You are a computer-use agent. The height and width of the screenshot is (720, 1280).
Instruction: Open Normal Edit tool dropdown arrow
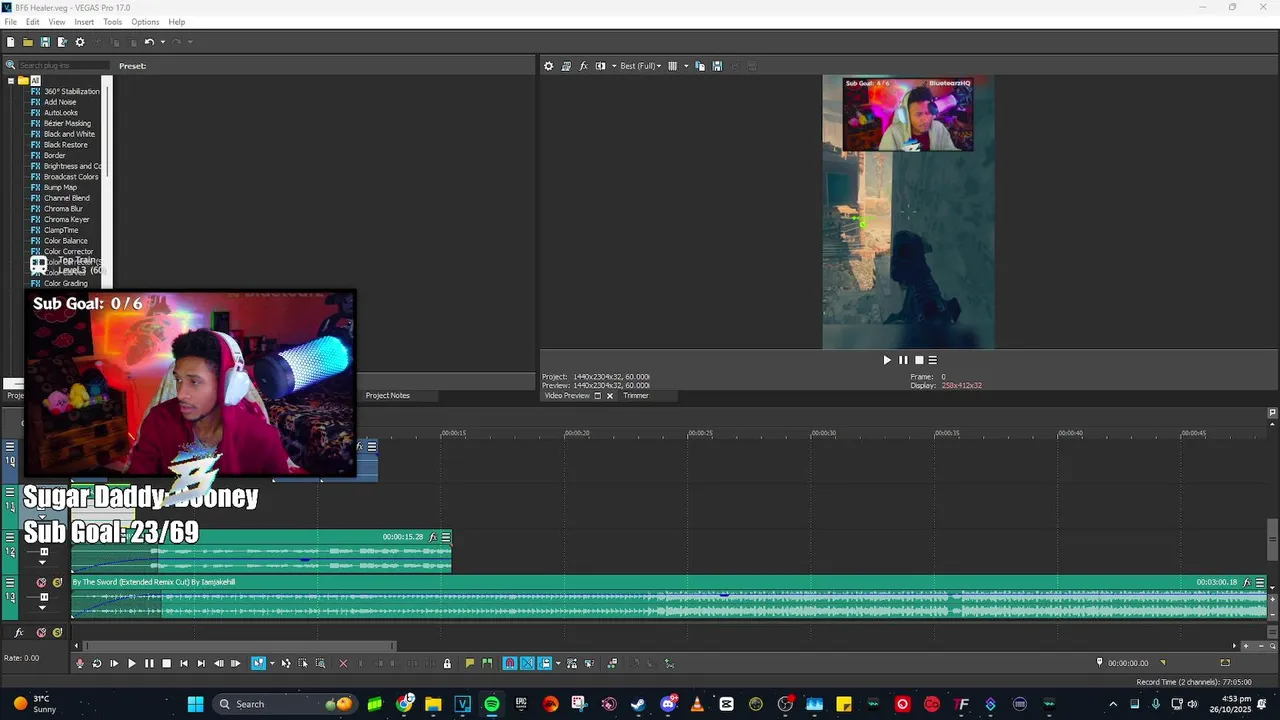(272, 663)
